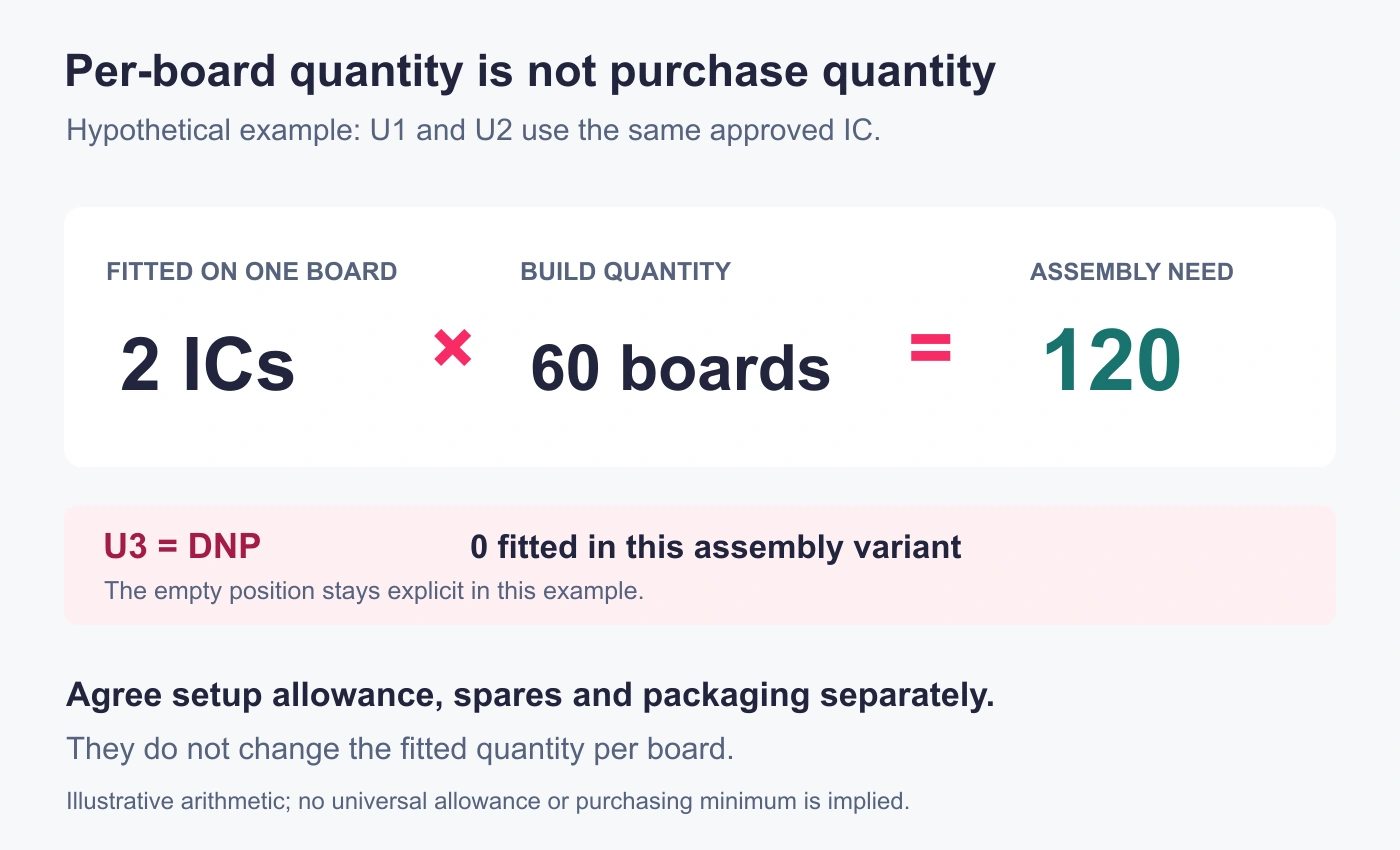Click the pink multiplication cross symbol
Viewport: 1400px width, 850px height.
pos(452,349)
